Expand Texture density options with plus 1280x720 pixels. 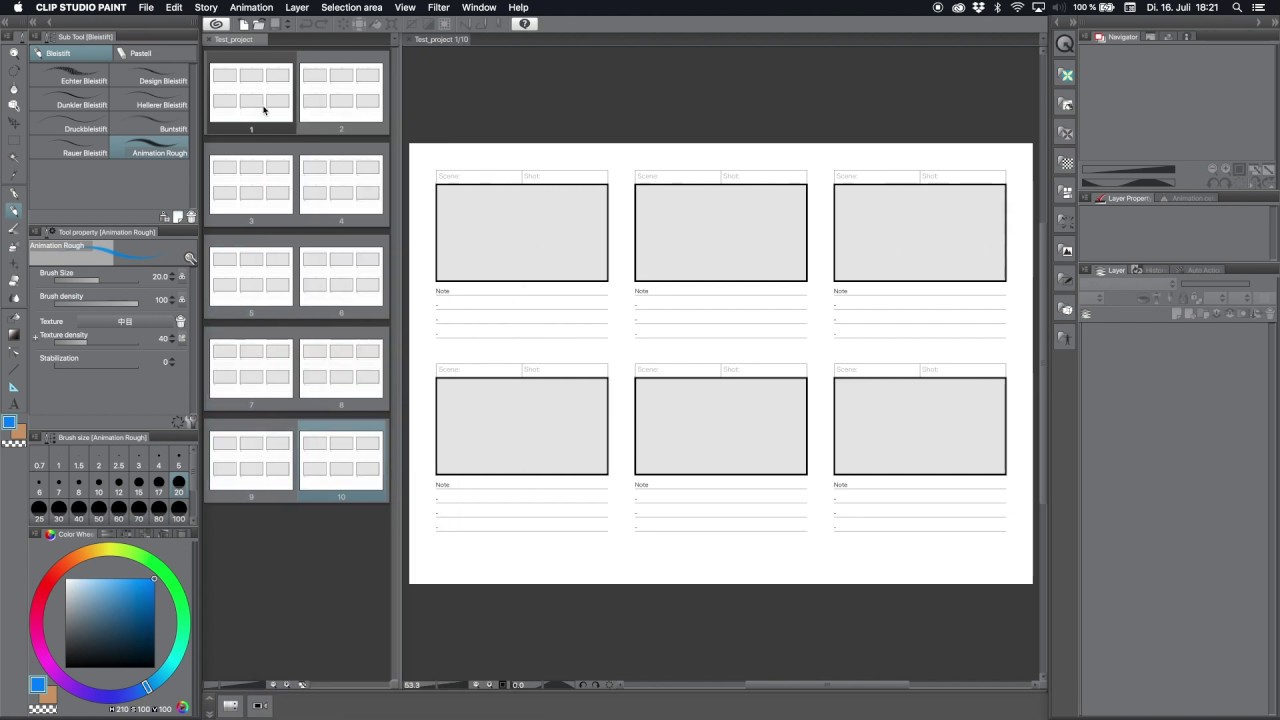pos(35,337)
